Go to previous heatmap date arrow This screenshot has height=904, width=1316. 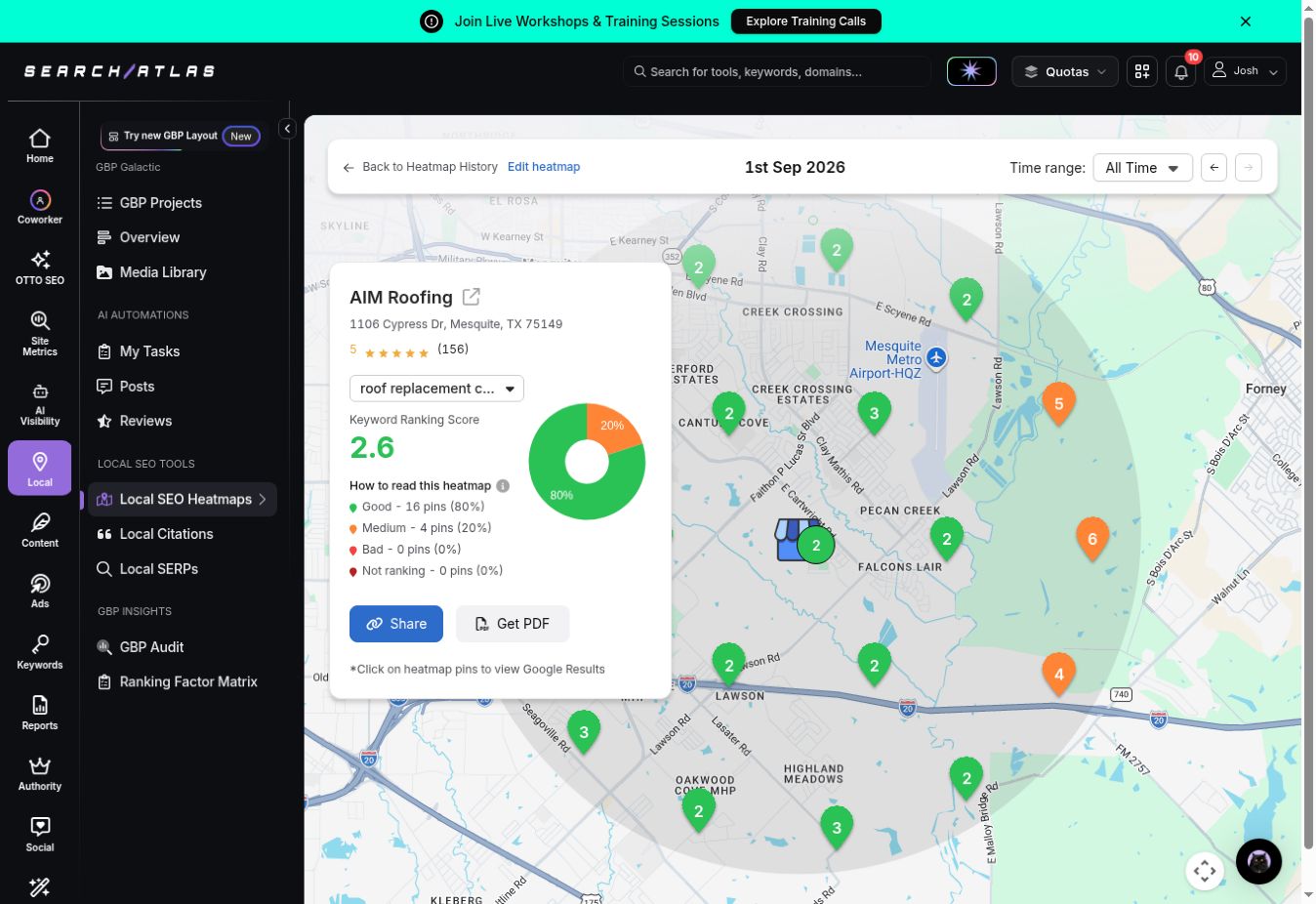pos(1213,167)
